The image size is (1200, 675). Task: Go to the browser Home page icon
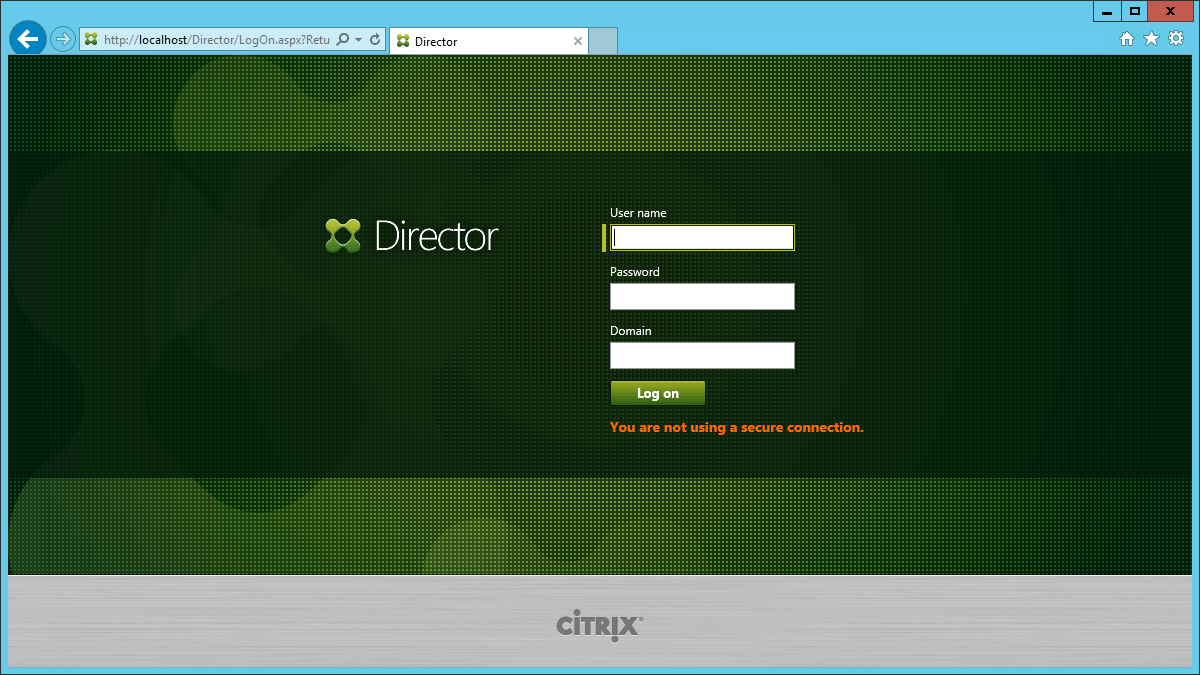[x=1127, y=39]
